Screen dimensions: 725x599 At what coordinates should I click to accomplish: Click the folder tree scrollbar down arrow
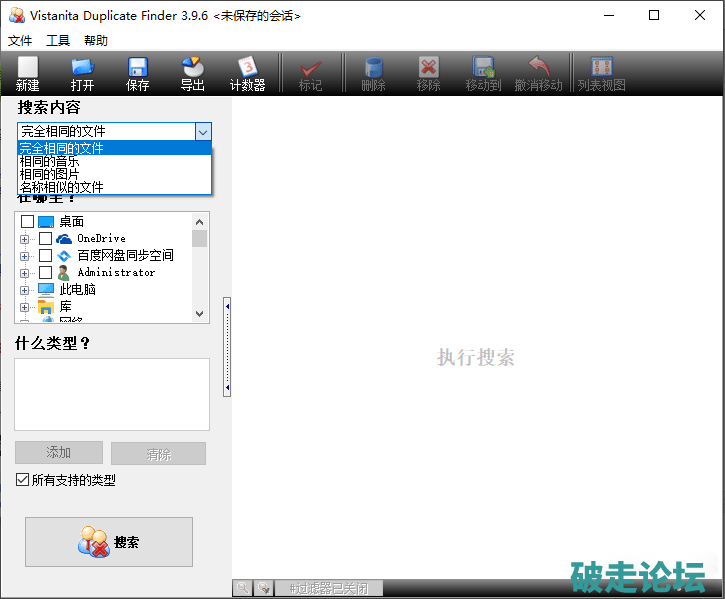200,313
